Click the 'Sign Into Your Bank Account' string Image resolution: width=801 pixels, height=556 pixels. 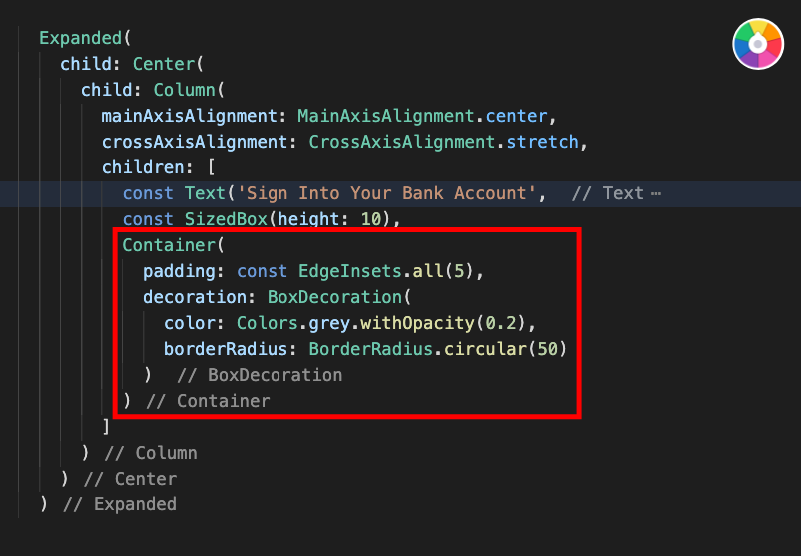click(x=387, y=194)
